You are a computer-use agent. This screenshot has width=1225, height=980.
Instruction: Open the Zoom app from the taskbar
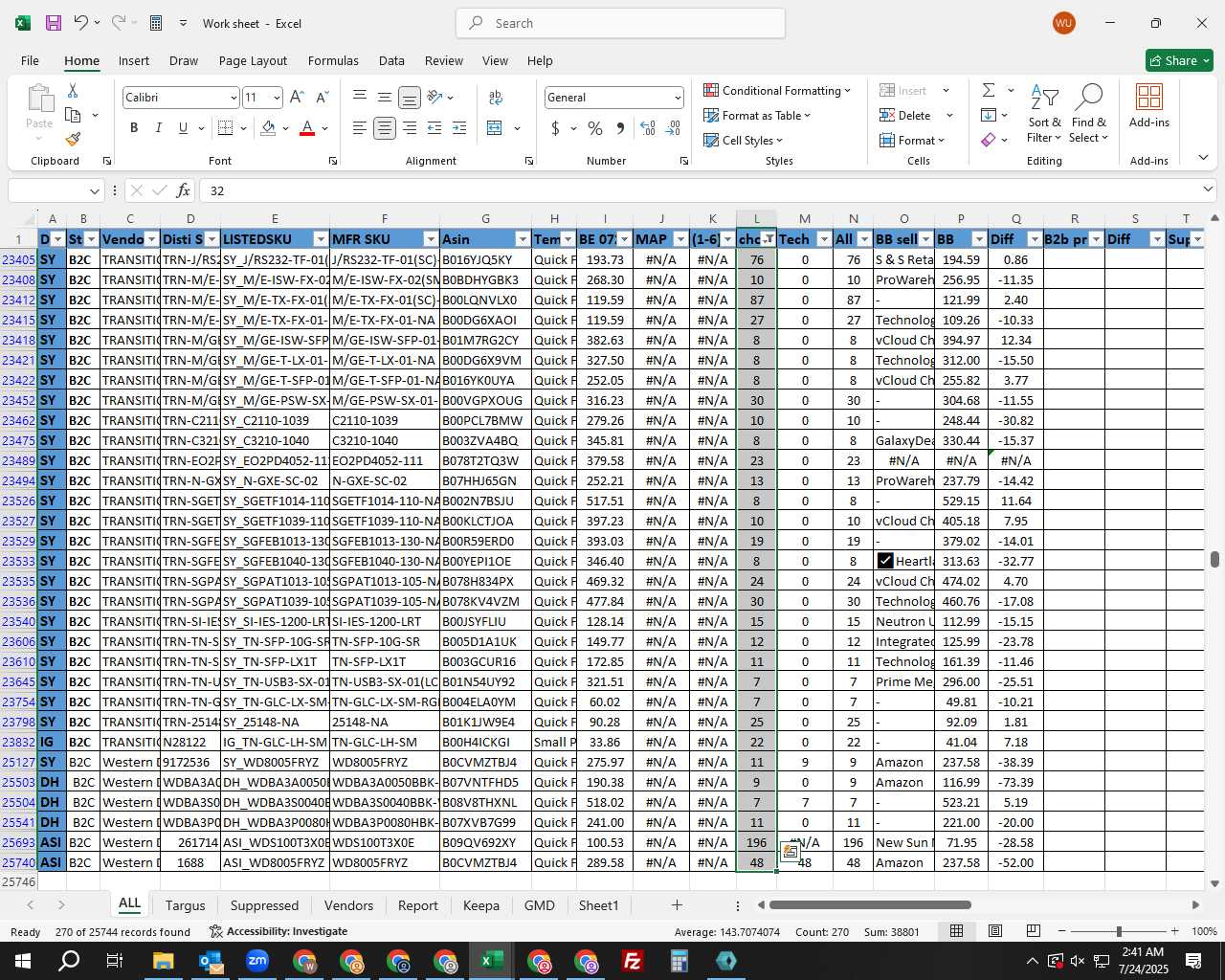coord(256,961)
